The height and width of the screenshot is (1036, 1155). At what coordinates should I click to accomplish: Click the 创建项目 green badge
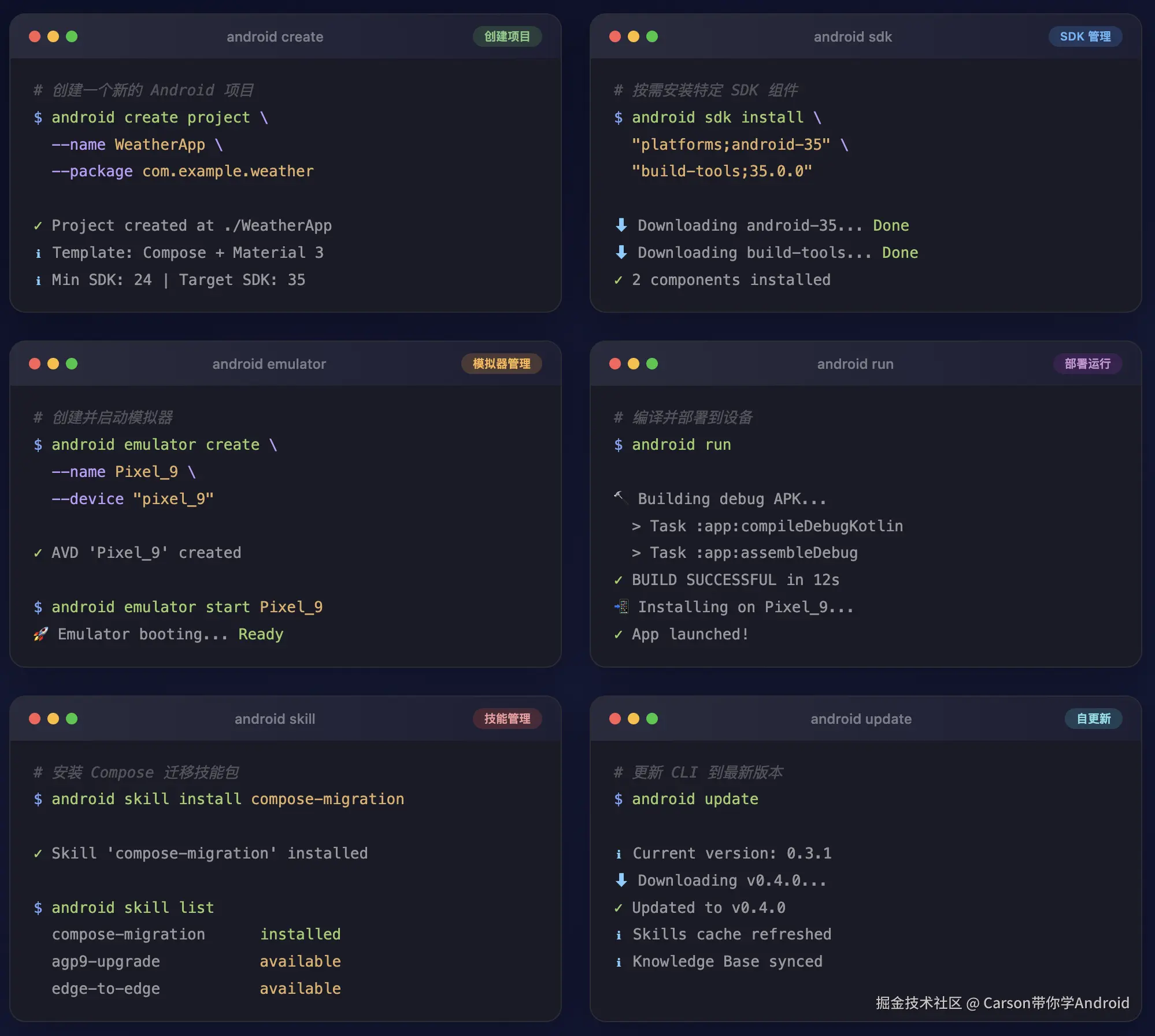point(507,36)
